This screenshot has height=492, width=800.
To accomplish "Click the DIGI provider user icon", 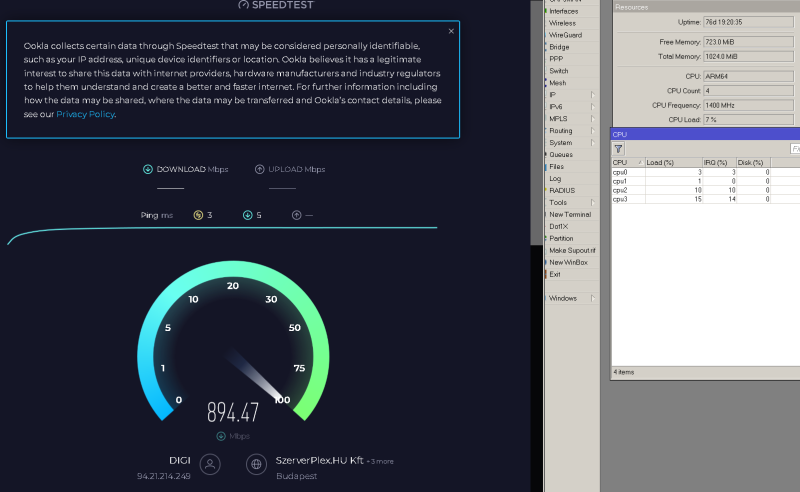I will click(x=210, y=464).
